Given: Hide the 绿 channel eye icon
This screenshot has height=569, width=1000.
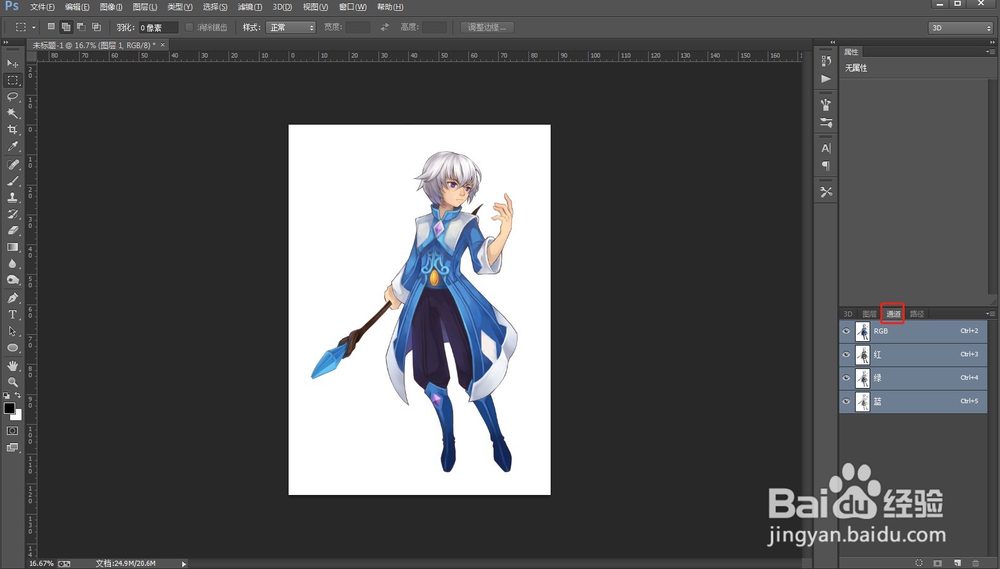Looking at the screenshot, I should pyautogui.click(x=846, y=378).
